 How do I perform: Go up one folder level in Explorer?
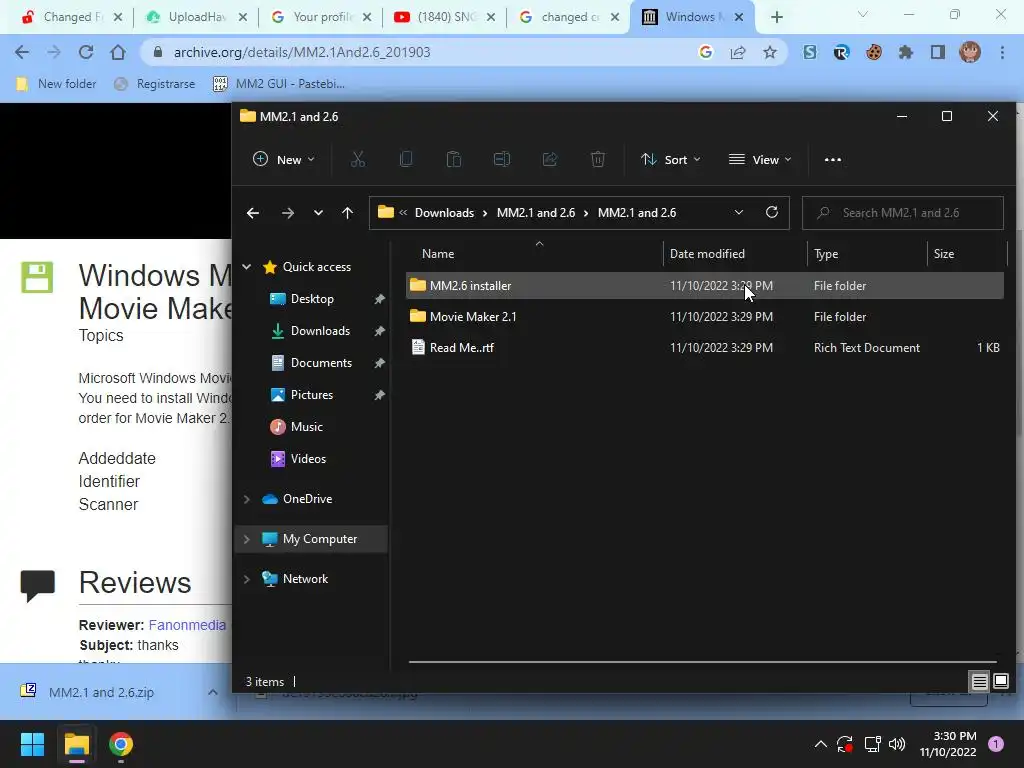tap(347, 213)
